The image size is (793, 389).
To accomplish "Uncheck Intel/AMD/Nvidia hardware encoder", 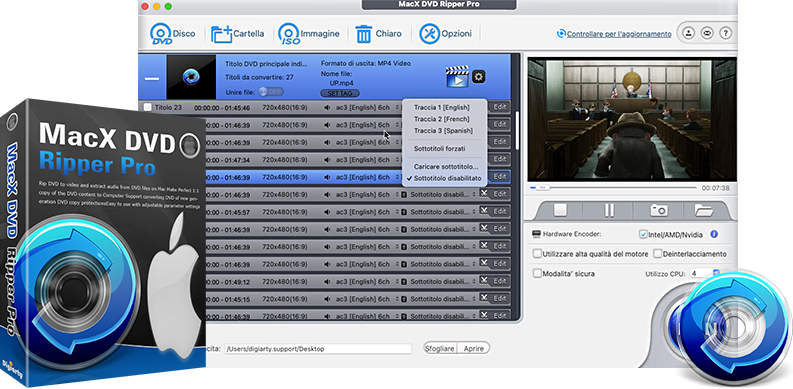I will [643, 234].
